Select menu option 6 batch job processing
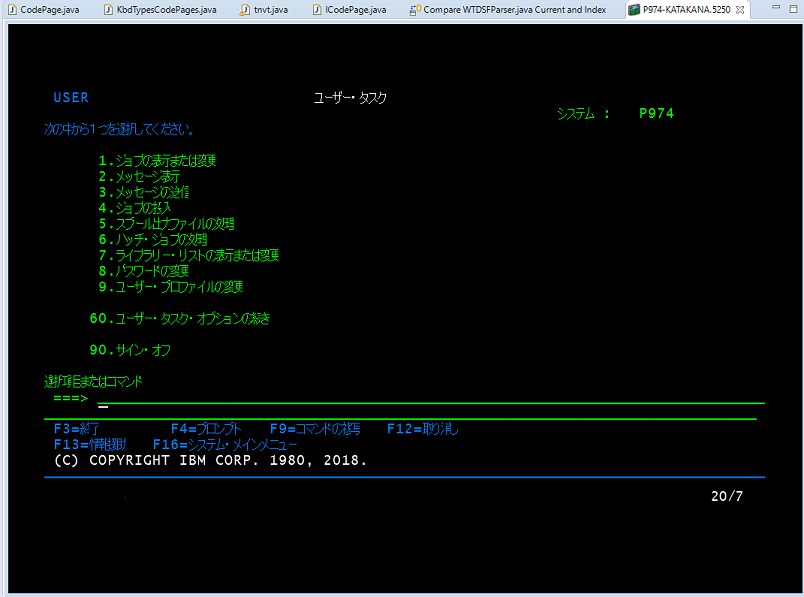The height and width of the screenshot is (597, 804). (153, 240)
